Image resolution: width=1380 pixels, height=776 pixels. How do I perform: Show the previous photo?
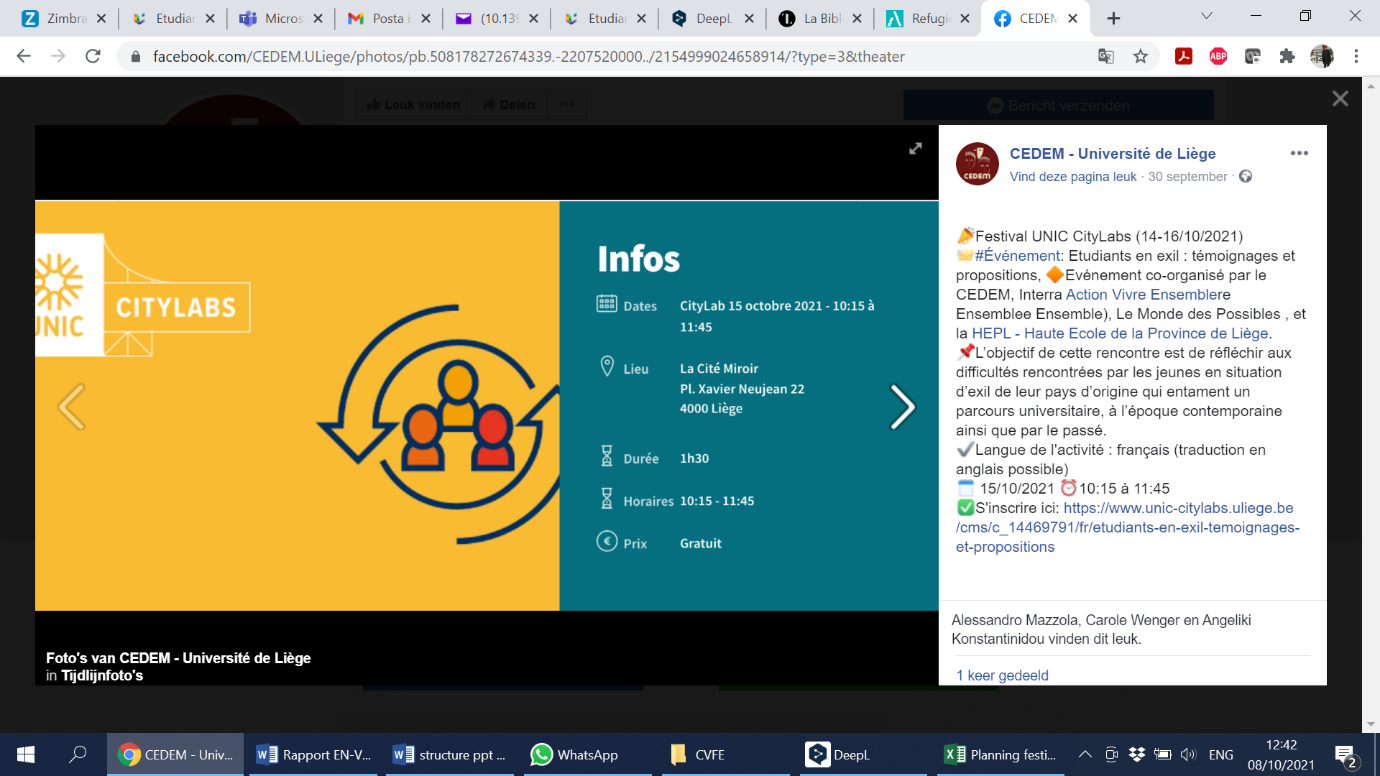click(x=71, y=407)
